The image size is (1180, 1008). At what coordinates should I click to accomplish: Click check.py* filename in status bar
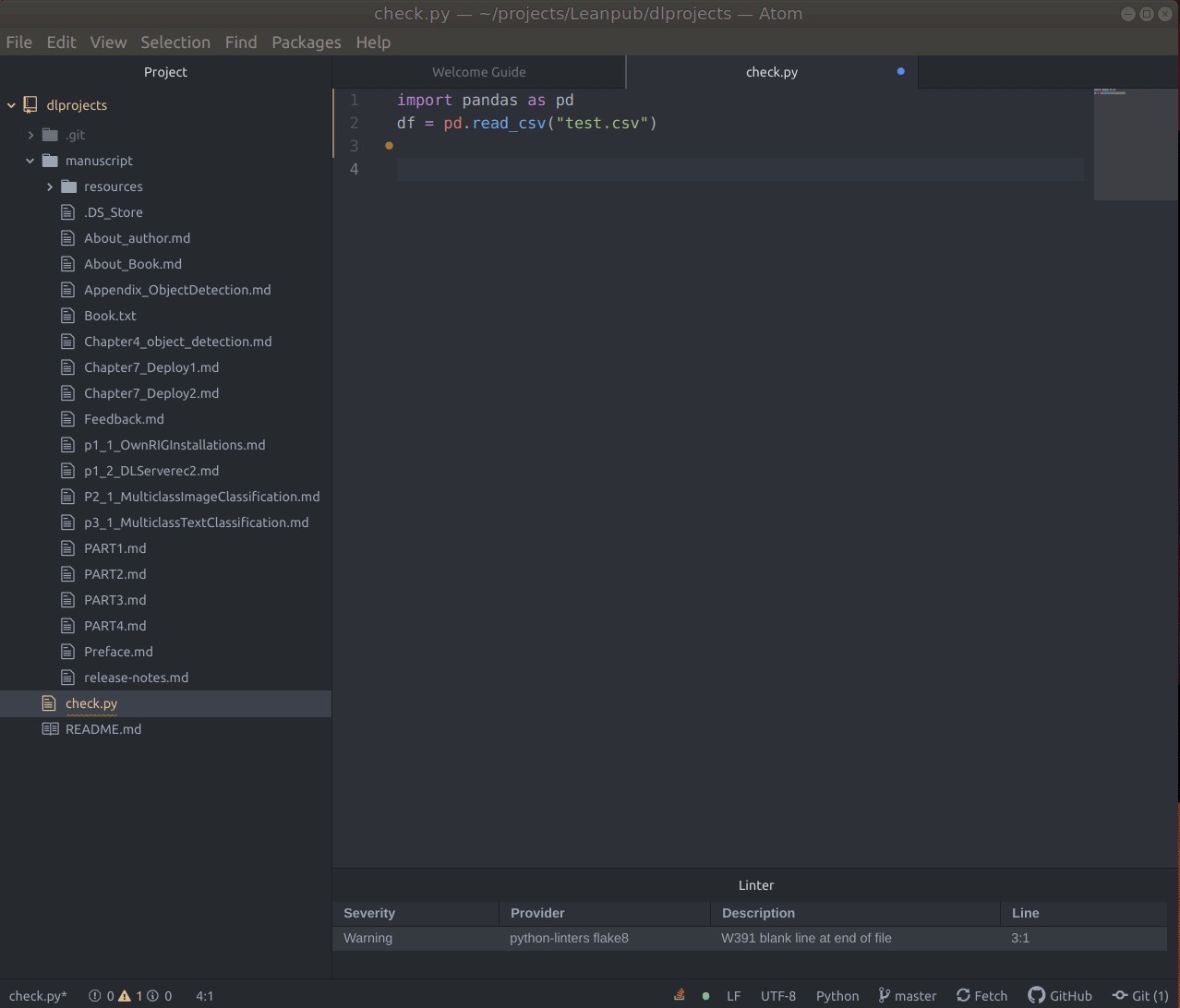(38, 996)
